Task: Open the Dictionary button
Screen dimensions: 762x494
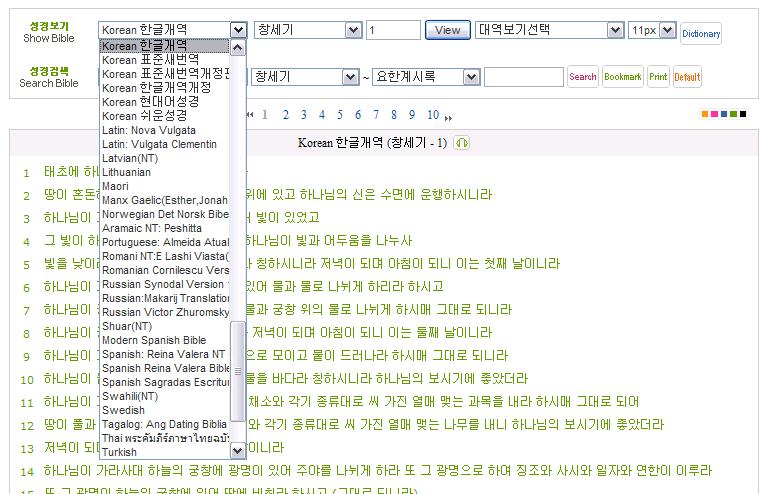Action: tap(700, 34)
